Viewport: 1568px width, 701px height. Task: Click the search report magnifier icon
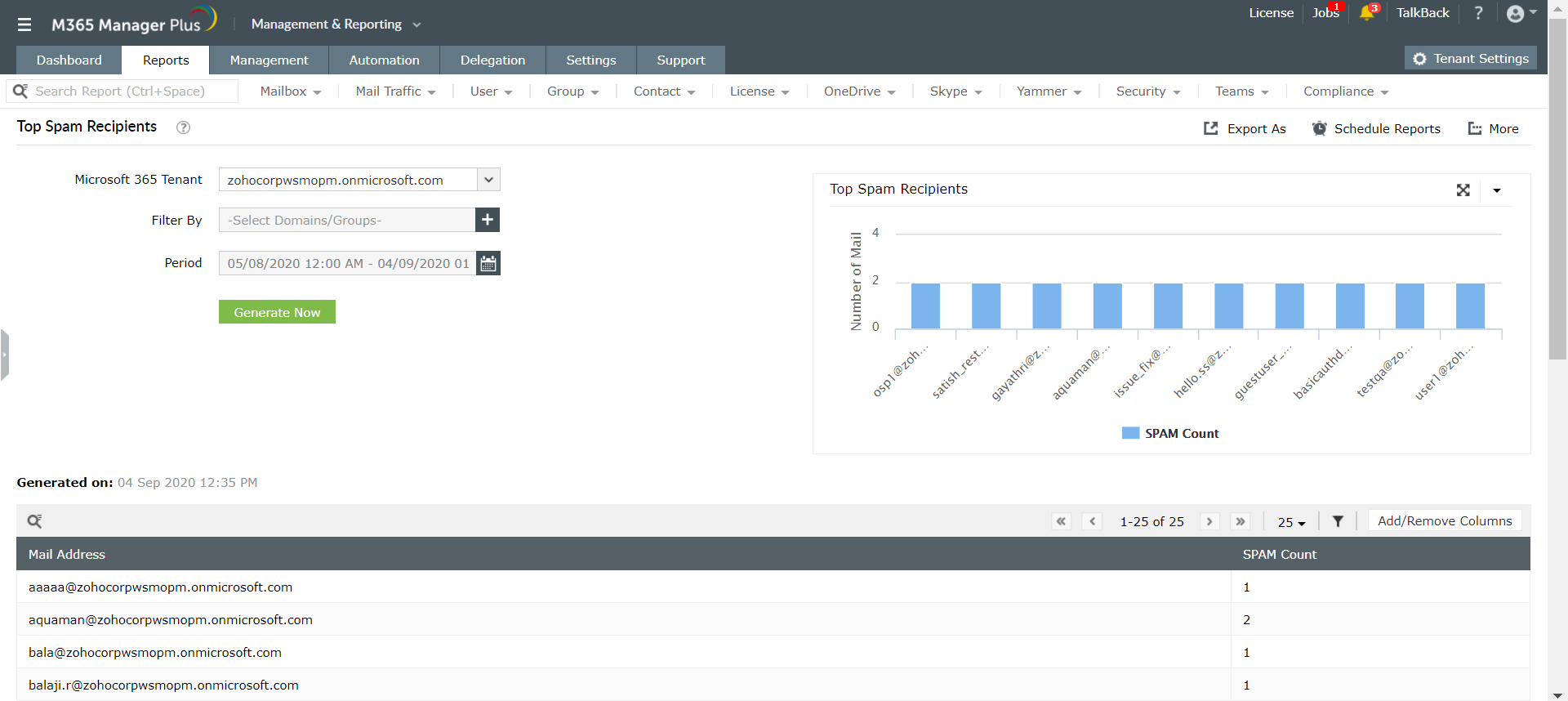20,91
